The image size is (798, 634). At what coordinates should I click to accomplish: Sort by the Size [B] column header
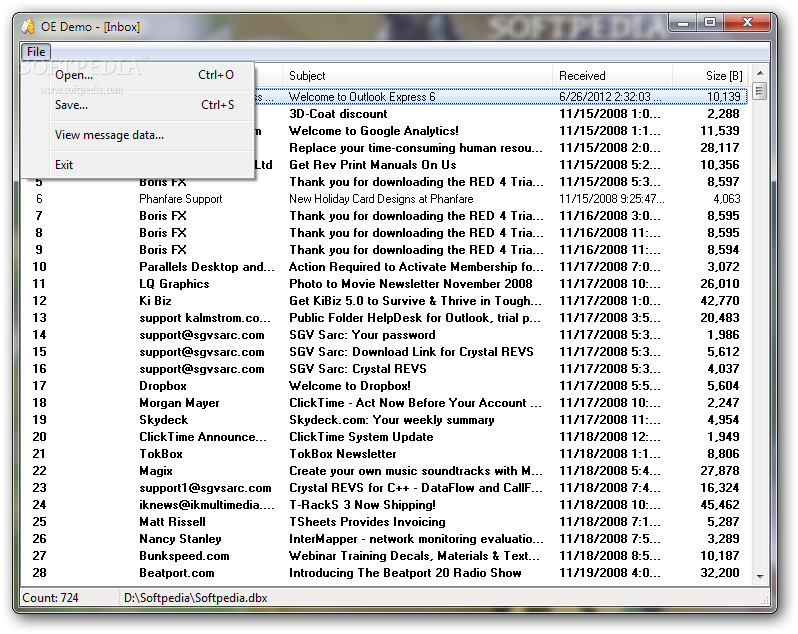711,76
